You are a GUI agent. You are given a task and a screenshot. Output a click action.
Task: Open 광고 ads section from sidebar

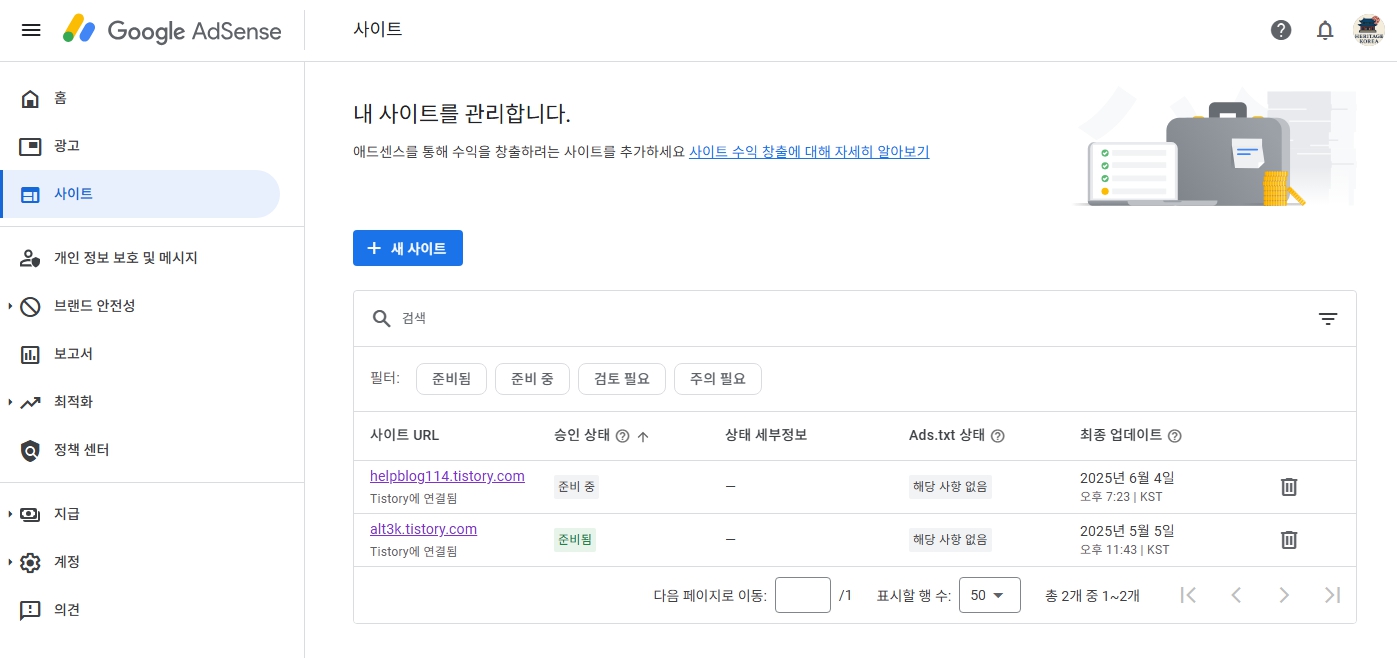(66, 146)
